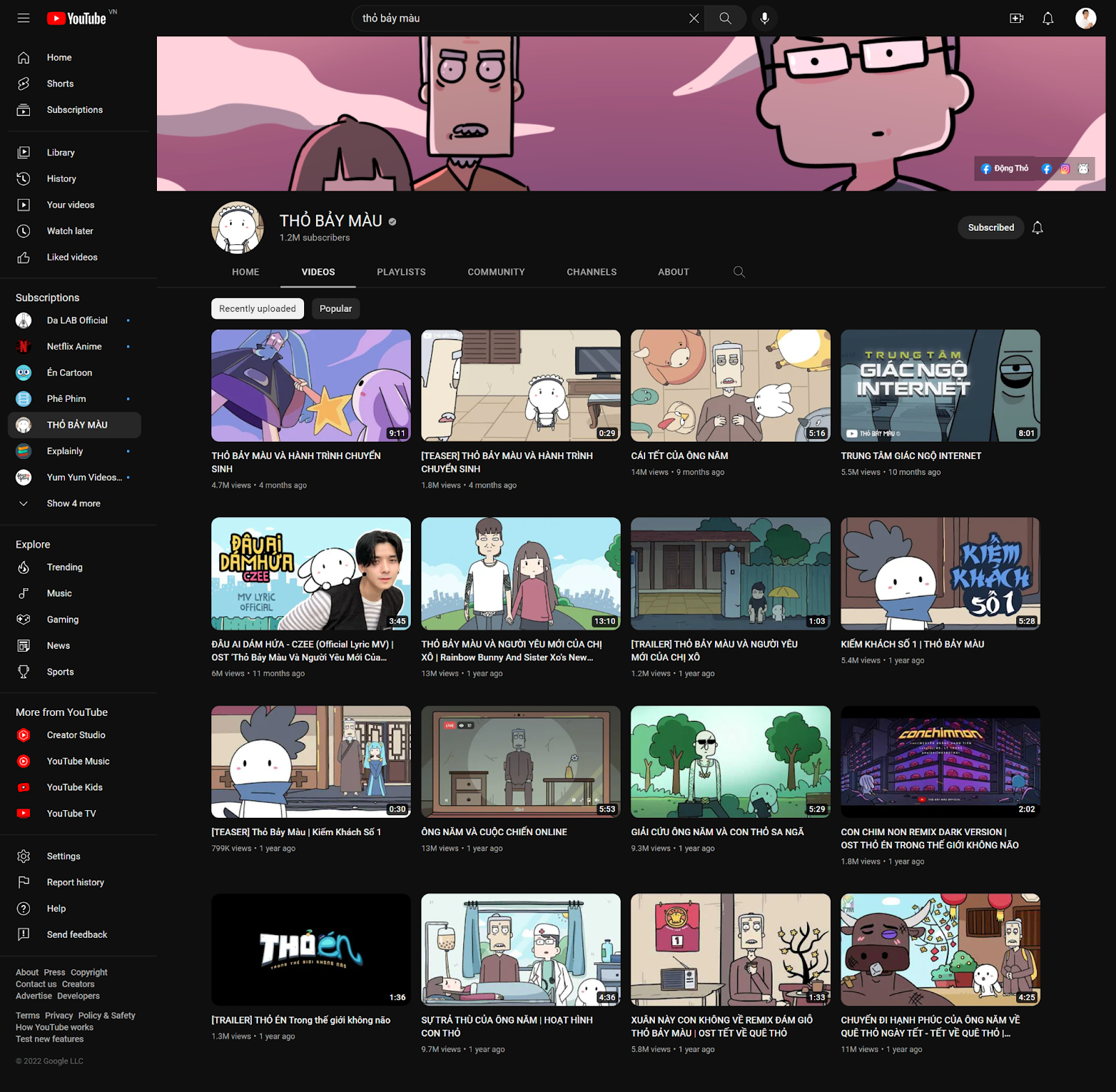The image size is (1116, 1092).
Task: Click the search magnifier button
Action: (725, 18)
